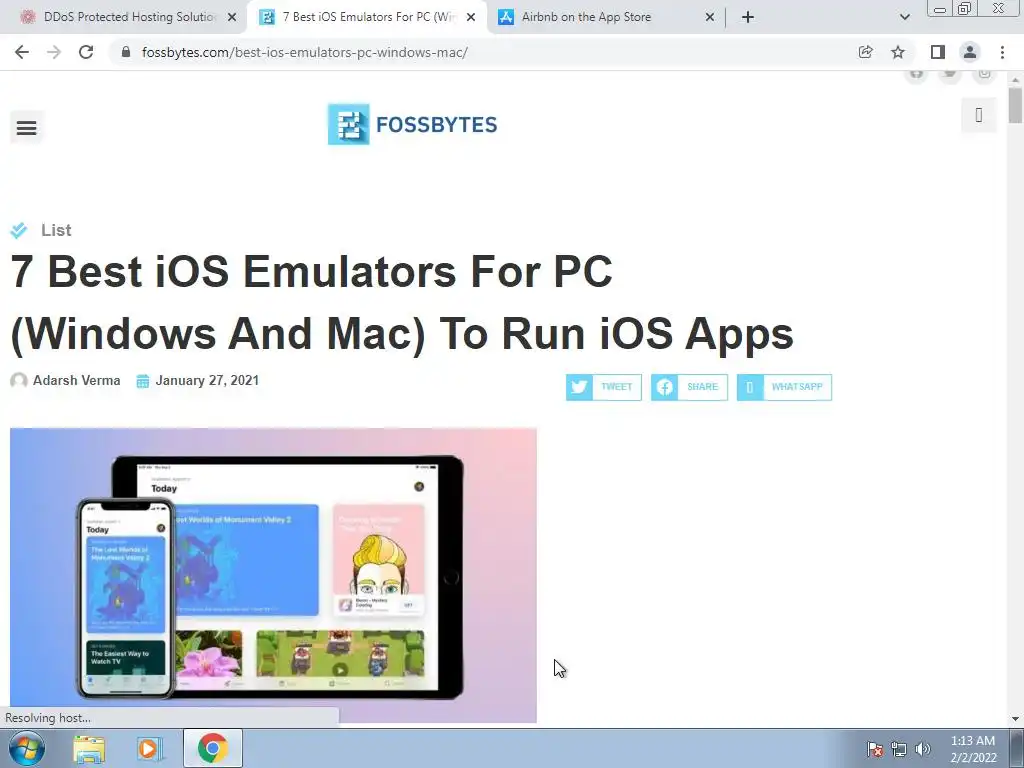Close the 7 Best iOS Emulators tab
The width and height of the screenshot is (1024, 768).
pyautogui.click(x=471, y=18)
